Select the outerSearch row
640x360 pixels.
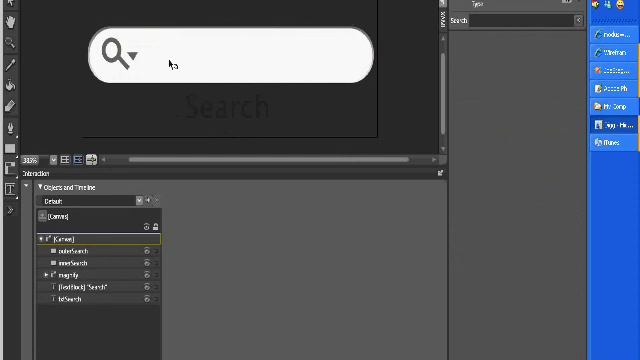coord(99,251)
